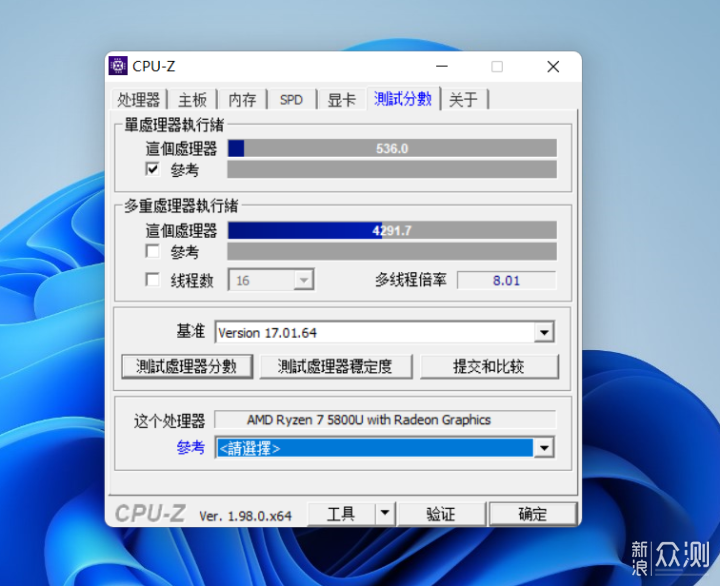
Task: Expand the thread count dropdown showing 16
Action: (x=303, y=280)
